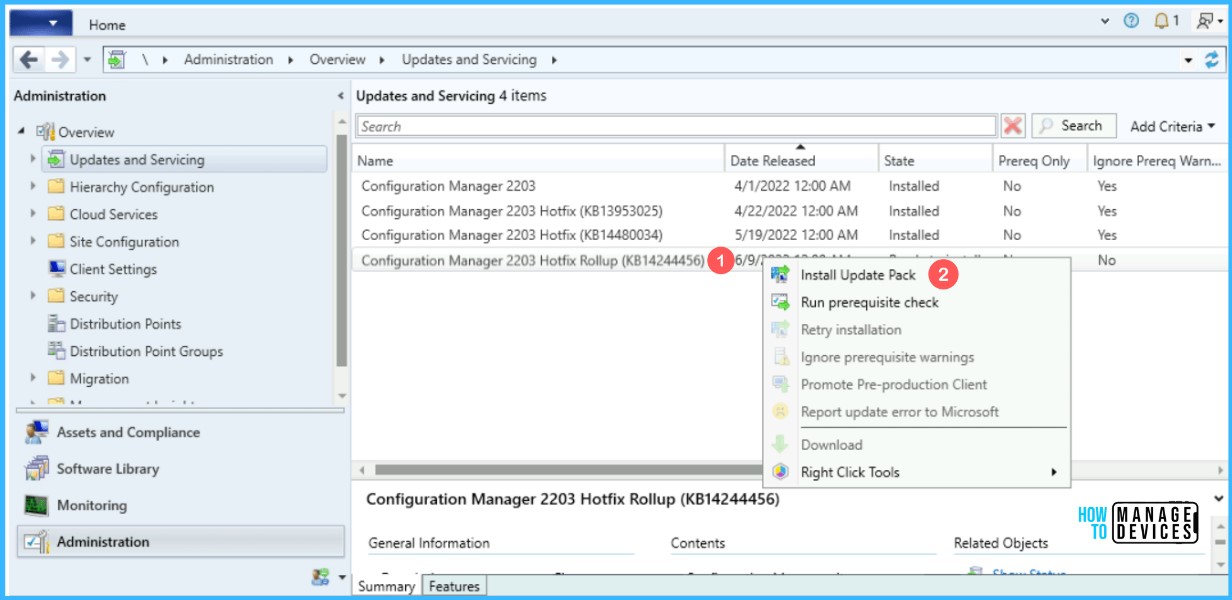Click the back navigation arrow
This screenshot has width=1232, height=600.
pyautogui.click(x=29, y=60)
